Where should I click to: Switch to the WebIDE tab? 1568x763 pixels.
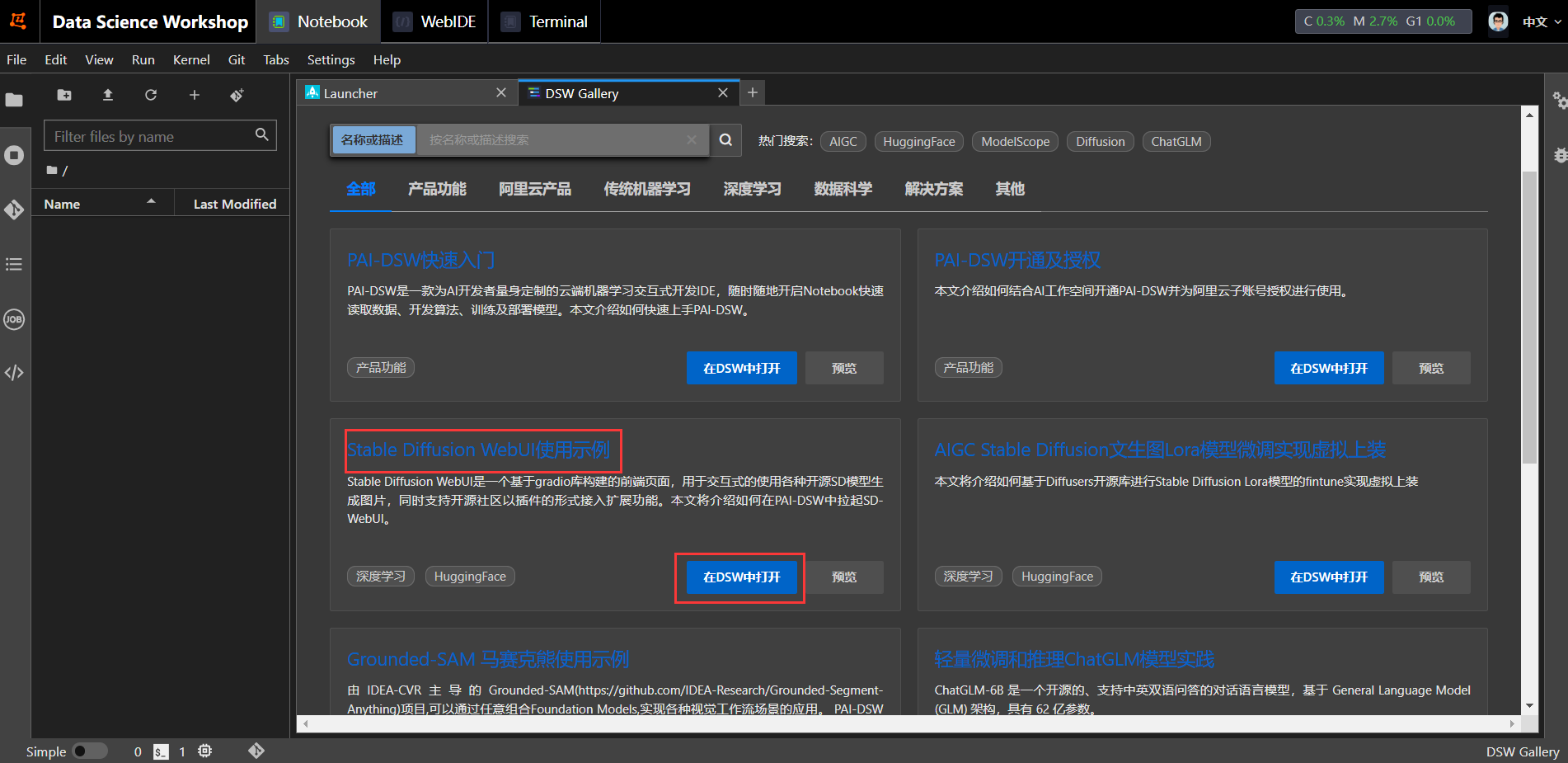click(x=434, y=21)
